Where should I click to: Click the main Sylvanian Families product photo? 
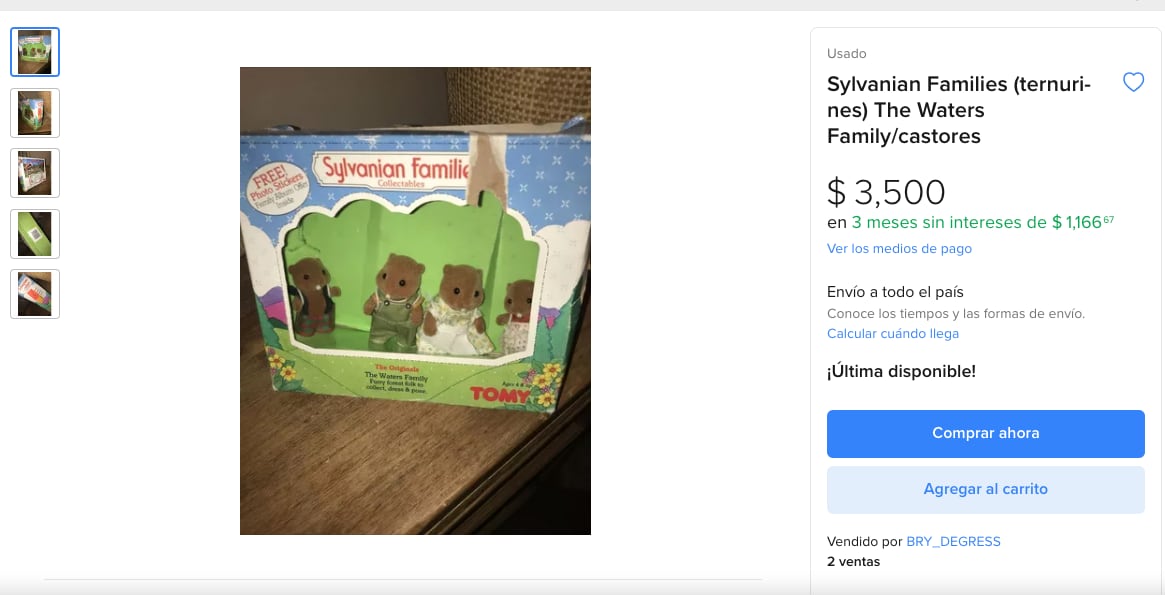point(415,300)
